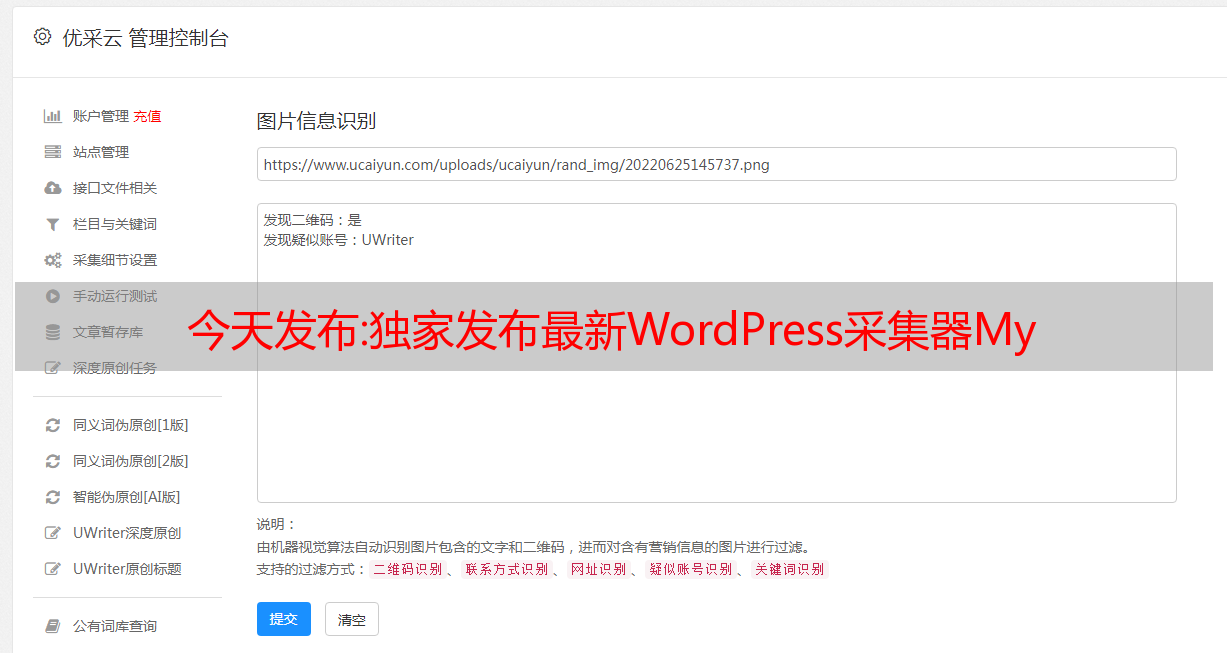Click the filter funnel icon for 栏目与关键词
Screen dimensions: 1227x653
(x=53, y=224)
